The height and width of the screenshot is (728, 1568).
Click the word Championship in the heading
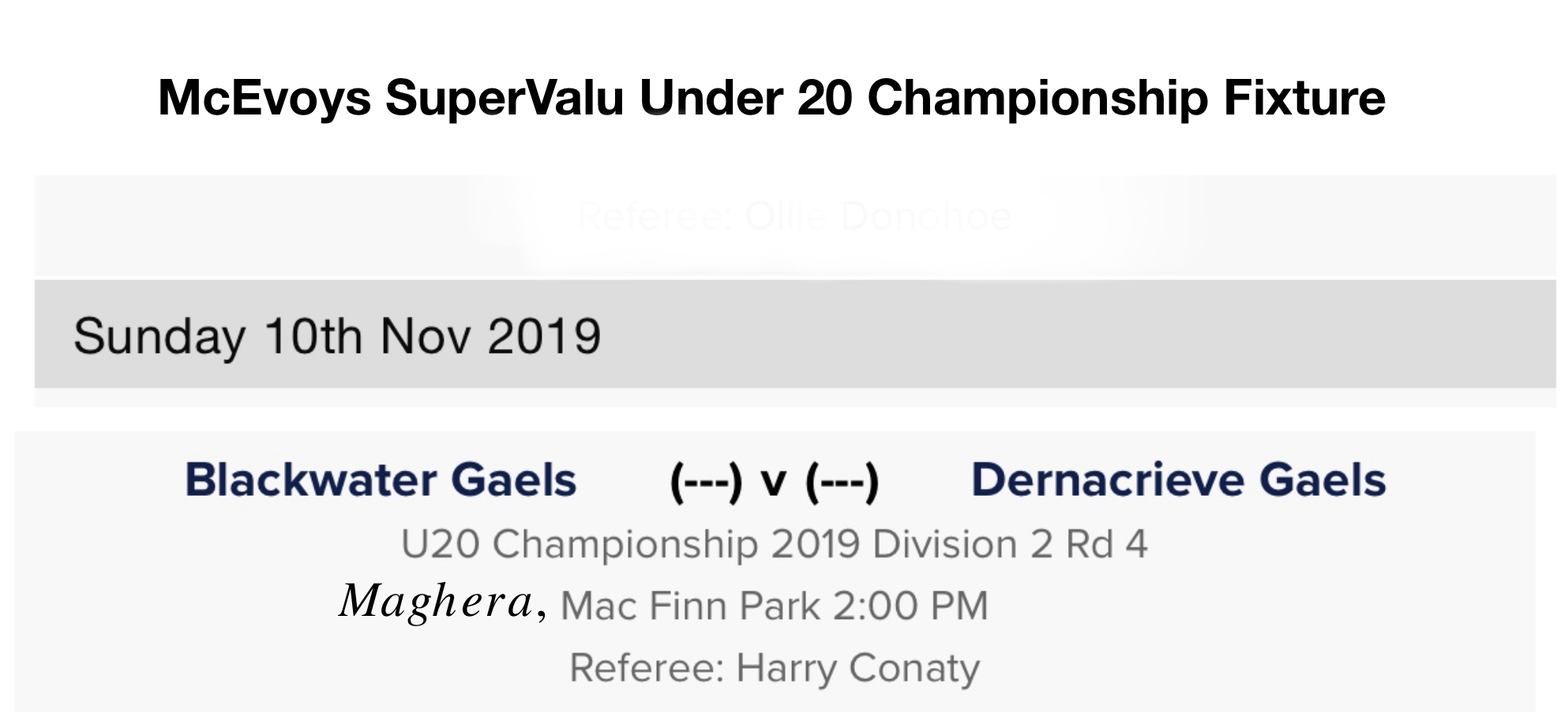1038,99
